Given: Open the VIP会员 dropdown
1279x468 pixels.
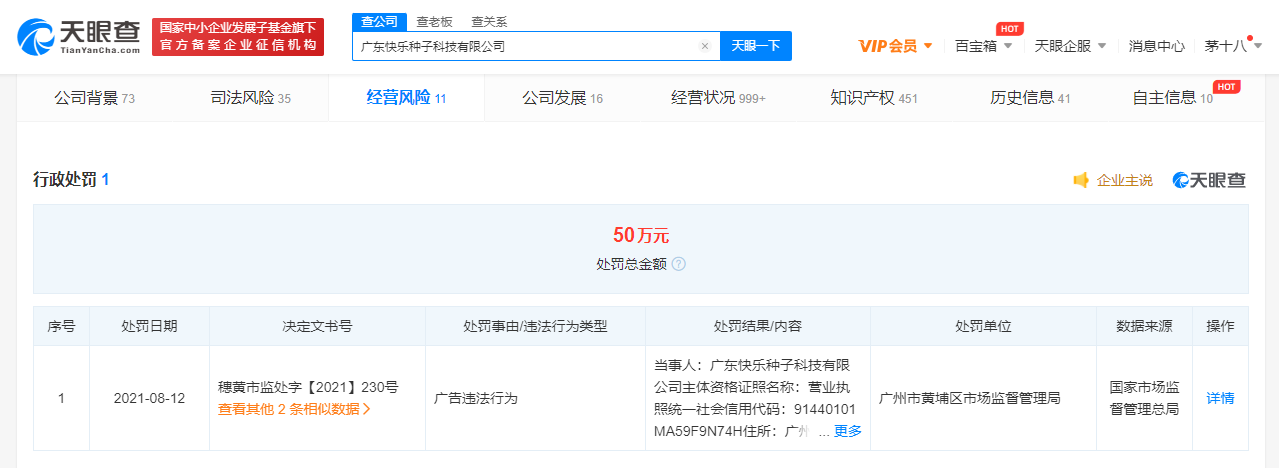Looking at the screenshot, I should coord(895,46).
